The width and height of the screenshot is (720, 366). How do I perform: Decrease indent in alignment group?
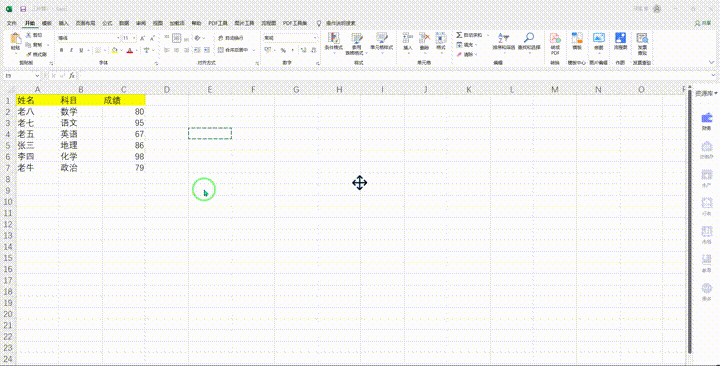(197, 50)
